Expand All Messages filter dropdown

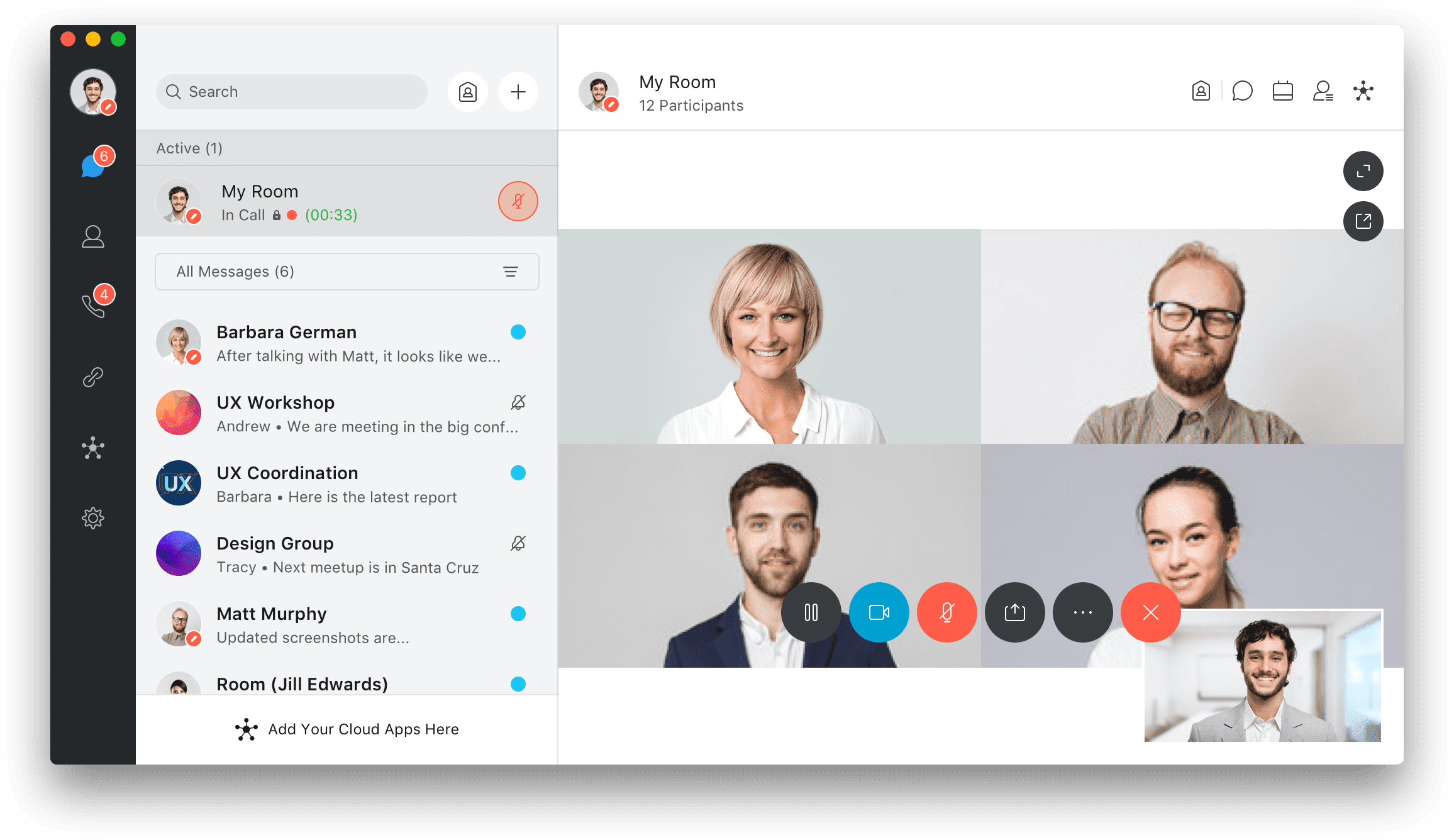[511, 271]
